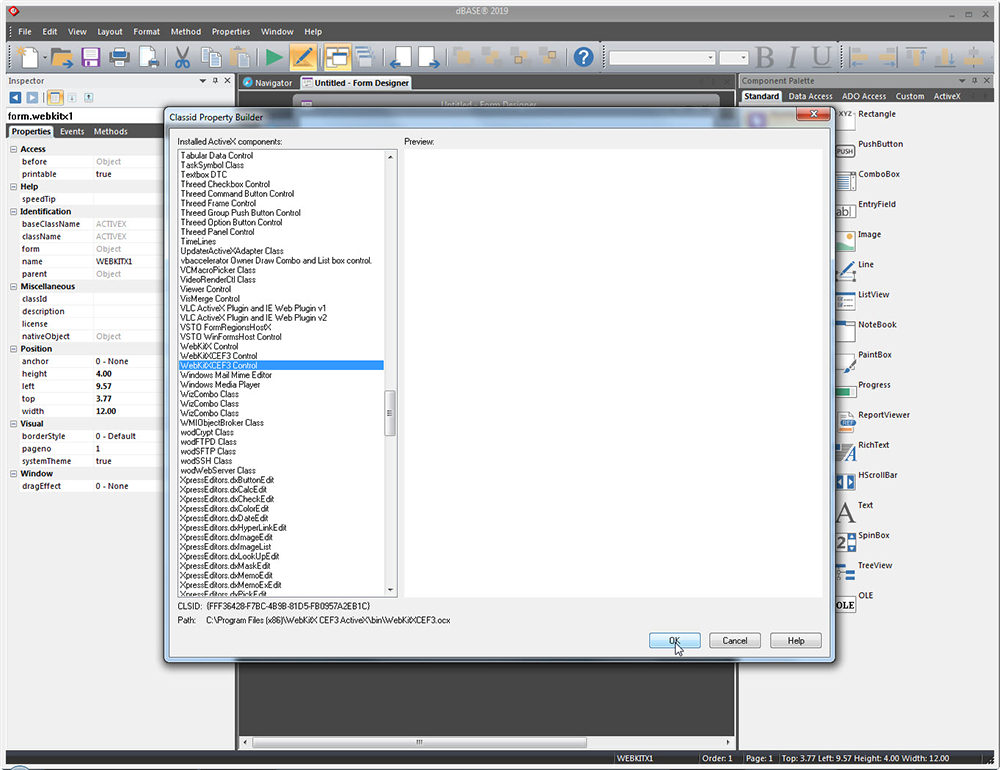1000x770 pixels.
Task: Click the height value 4.00 in Inspector
Action: 104,374
